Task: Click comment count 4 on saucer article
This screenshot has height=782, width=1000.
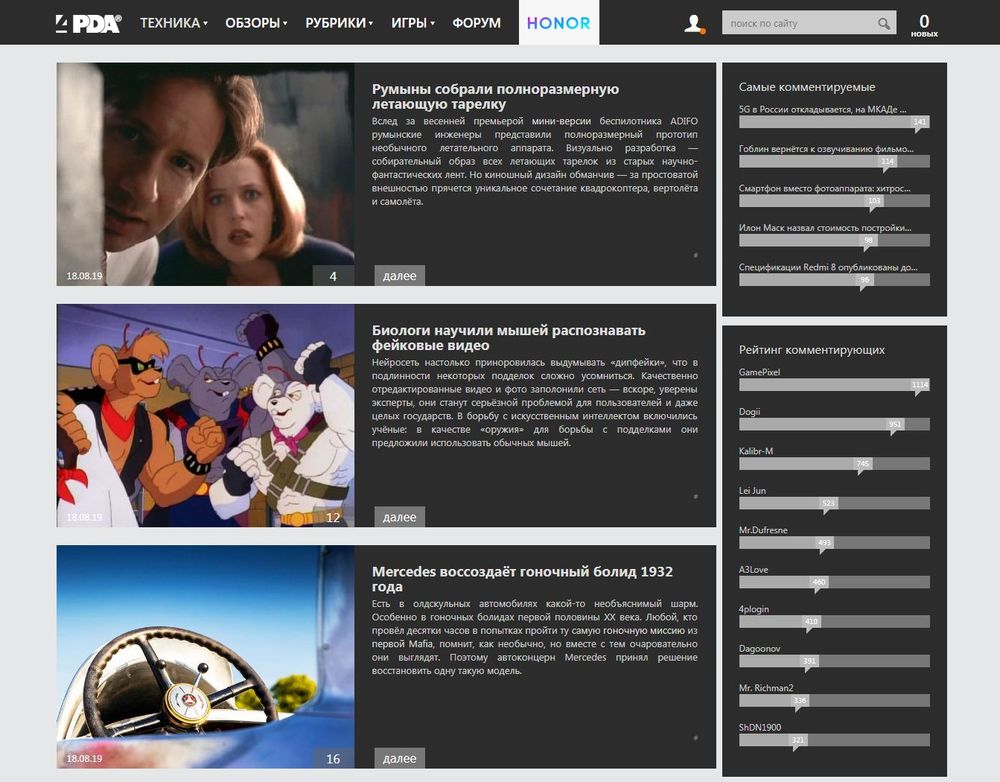Action: [333, 276]
